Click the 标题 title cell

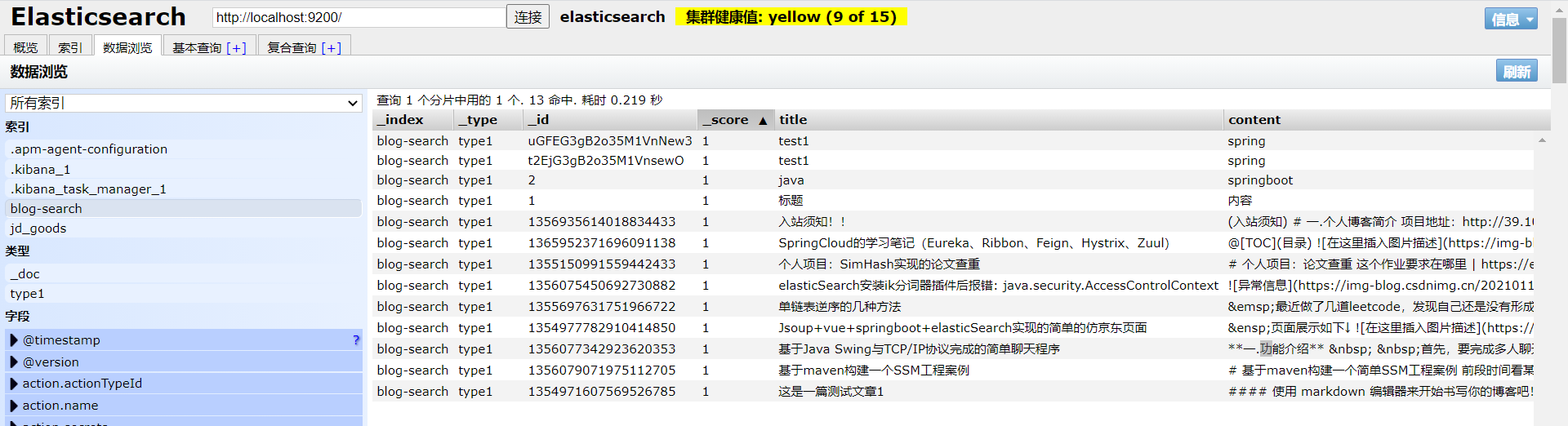pyautogui.click(x=791, y=200)
